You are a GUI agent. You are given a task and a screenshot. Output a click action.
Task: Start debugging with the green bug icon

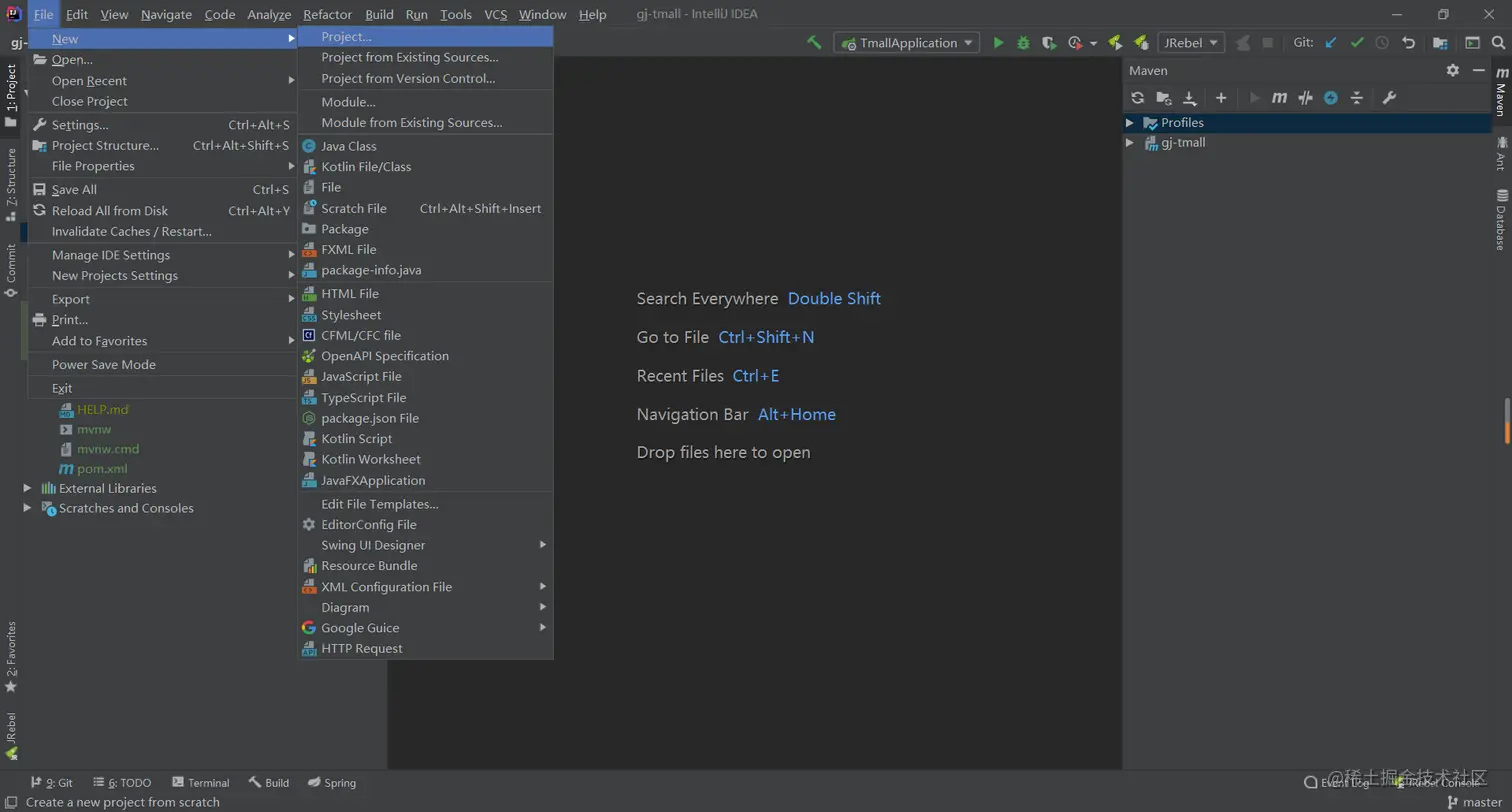[1023, 43]
